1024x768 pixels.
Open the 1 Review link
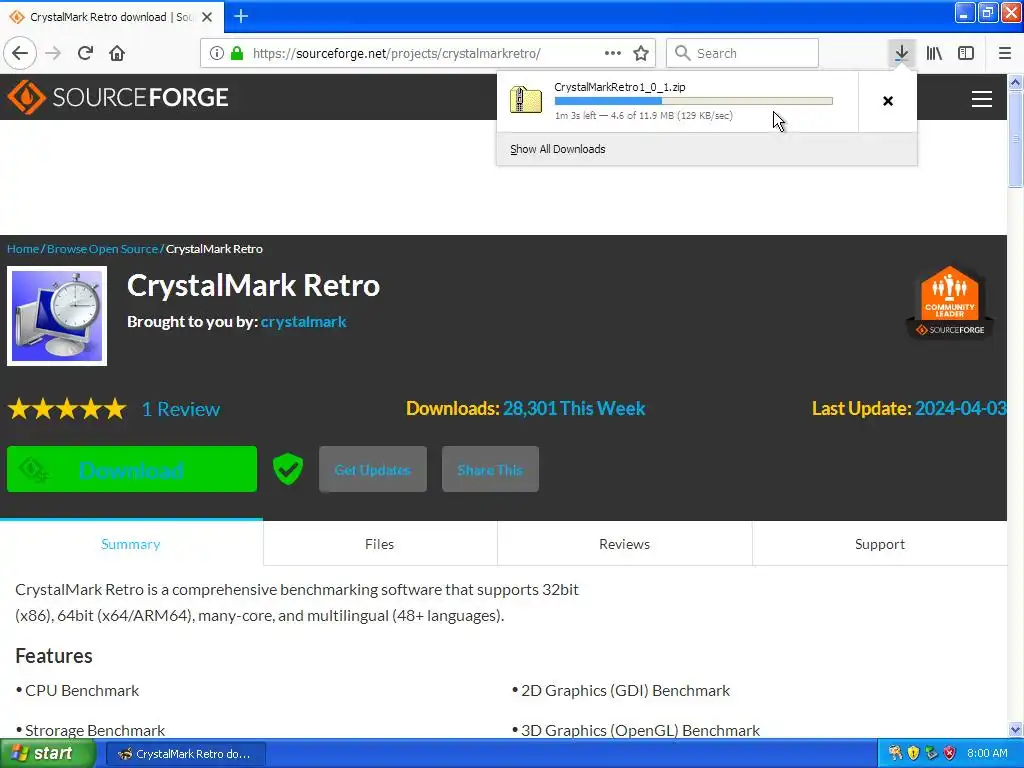181,409
